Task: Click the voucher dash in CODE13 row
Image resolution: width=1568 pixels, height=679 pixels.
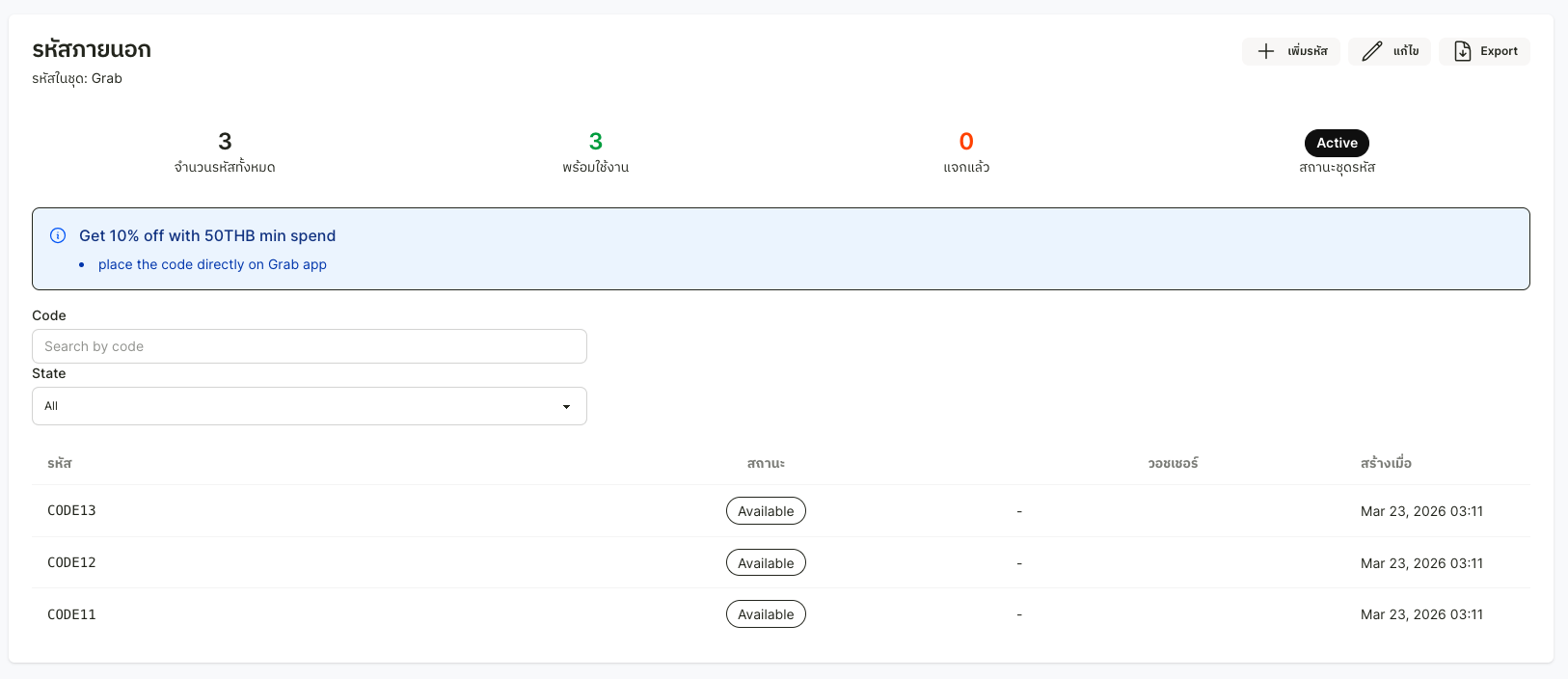Action: pos(1019,511)
